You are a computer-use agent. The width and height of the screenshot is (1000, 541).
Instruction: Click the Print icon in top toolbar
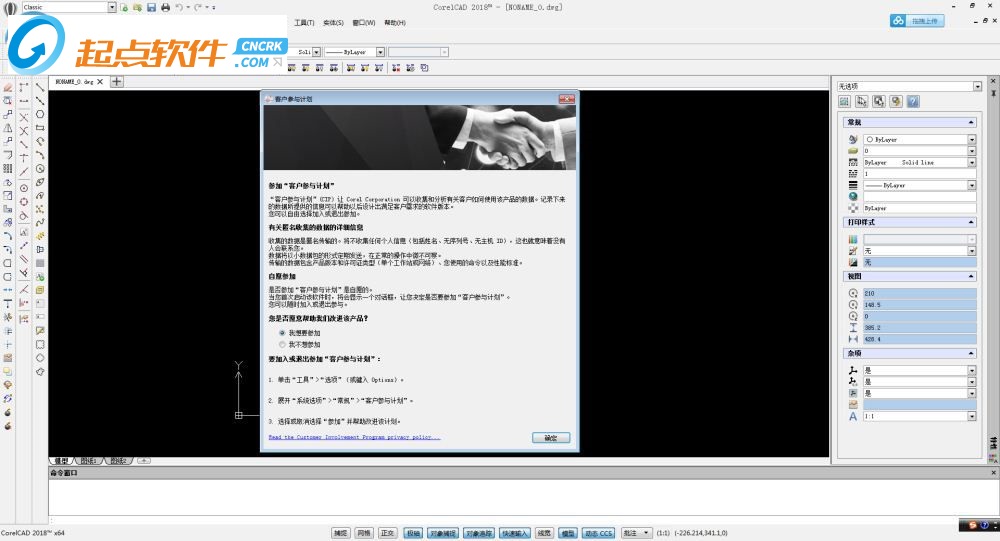(x=165, y=8)
